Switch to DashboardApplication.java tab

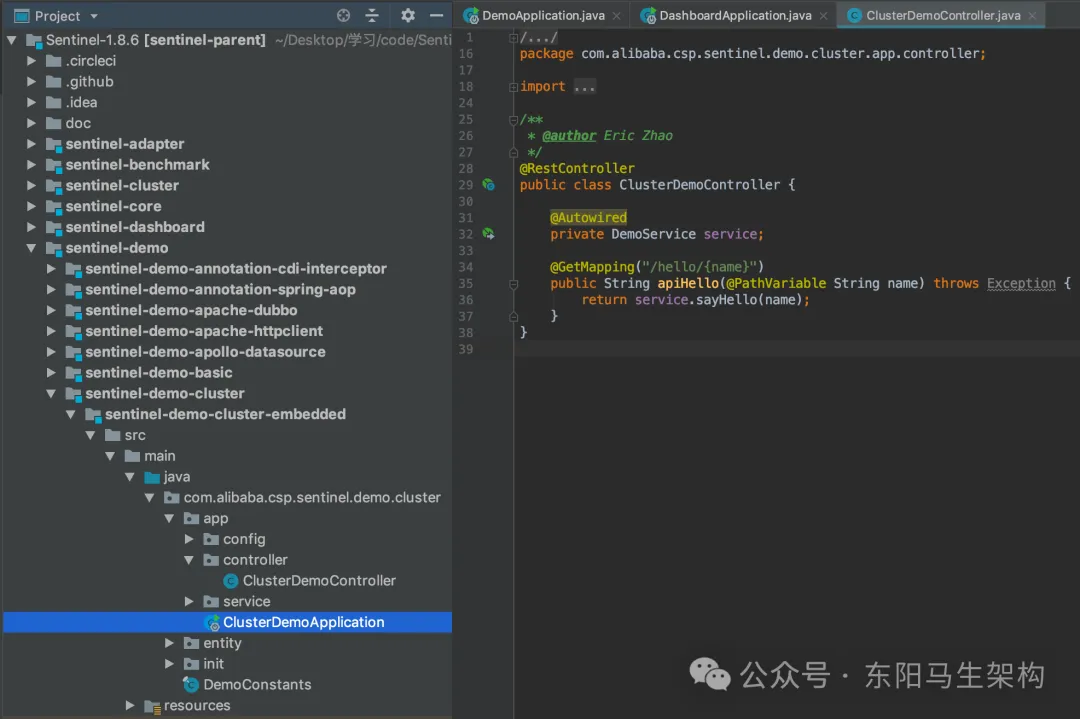pos(734,16)
